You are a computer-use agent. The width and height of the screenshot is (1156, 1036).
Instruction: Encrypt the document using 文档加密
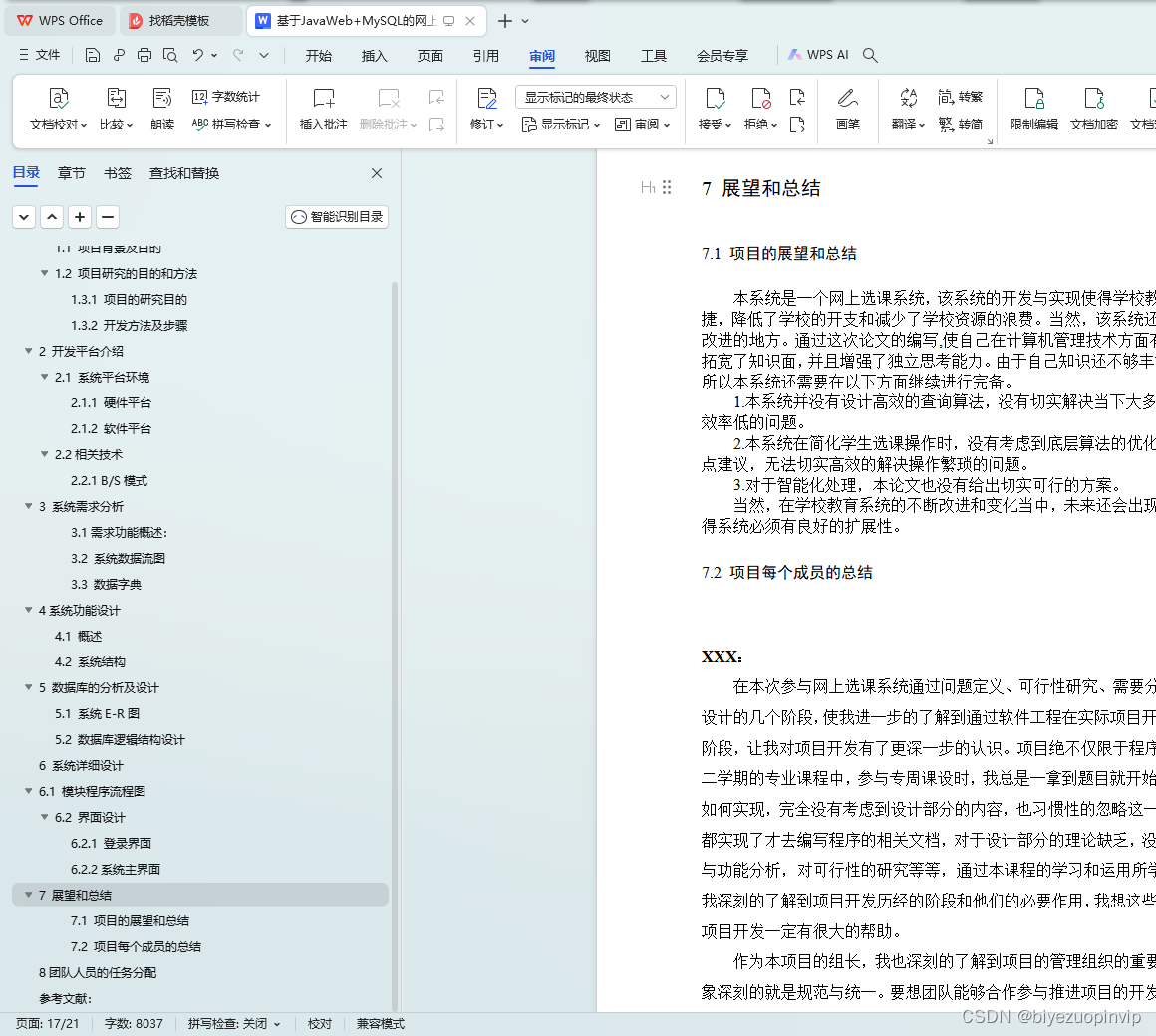pyautogui.click(x=1093, y=110)
